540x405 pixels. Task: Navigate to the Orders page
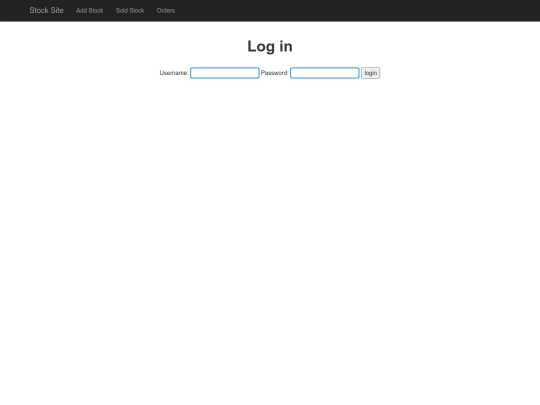click(x=166, y=11)
